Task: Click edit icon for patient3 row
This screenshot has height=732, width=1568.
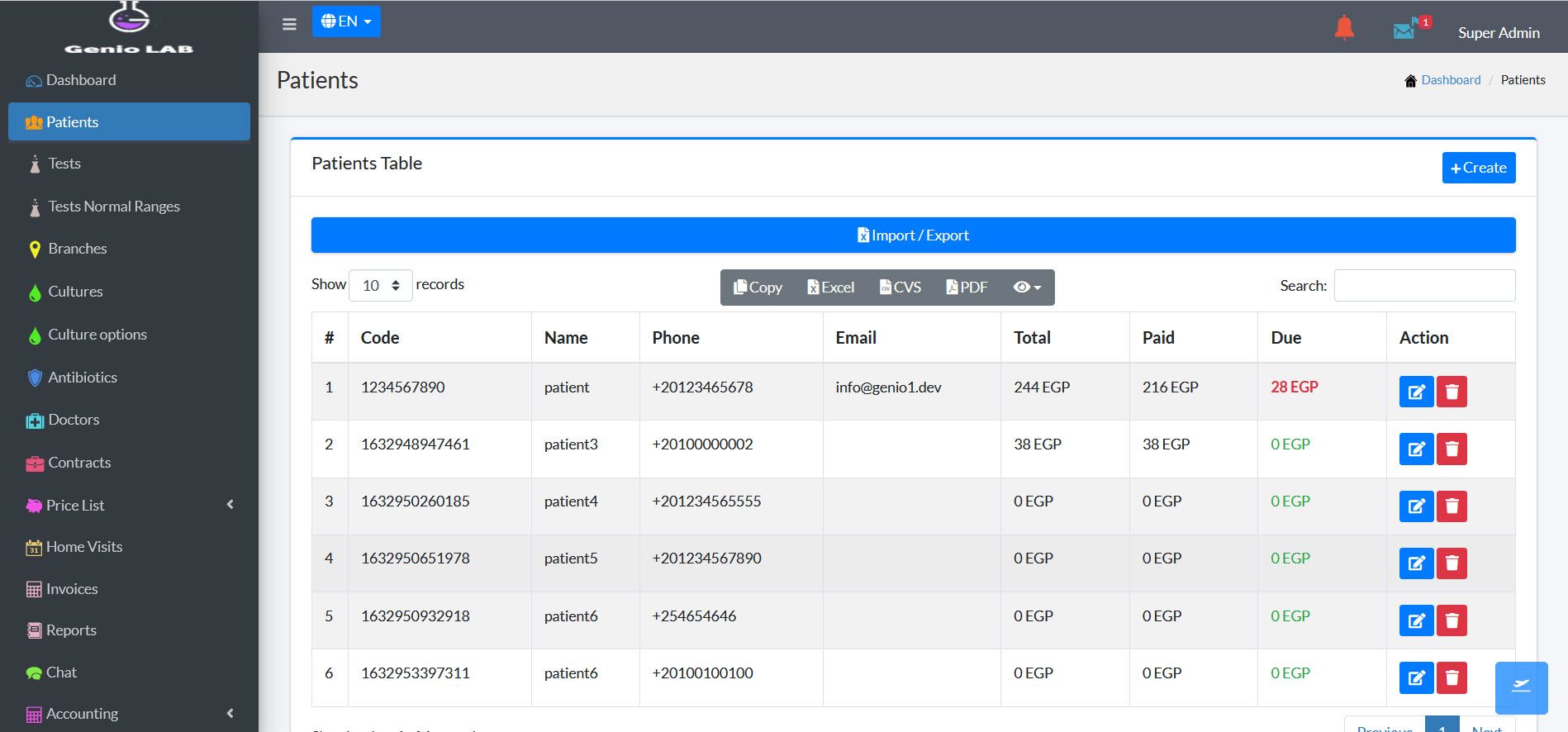Action: [1415, 449]
